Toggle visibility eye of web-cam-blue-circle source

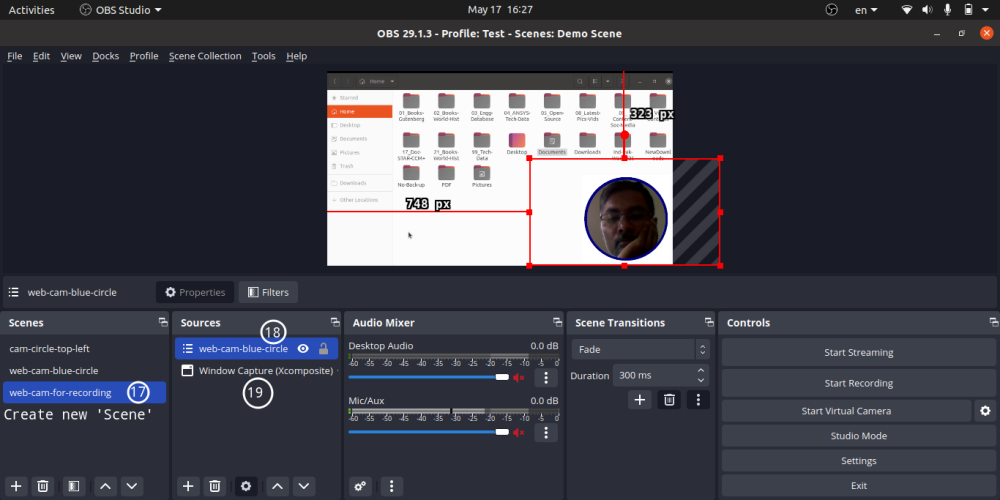[304, 349]
